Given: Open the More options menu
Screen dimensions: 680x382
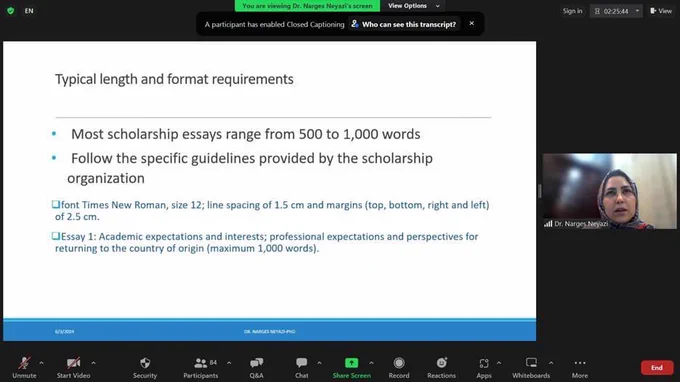Looking at the screenshot, I should 580,367.
